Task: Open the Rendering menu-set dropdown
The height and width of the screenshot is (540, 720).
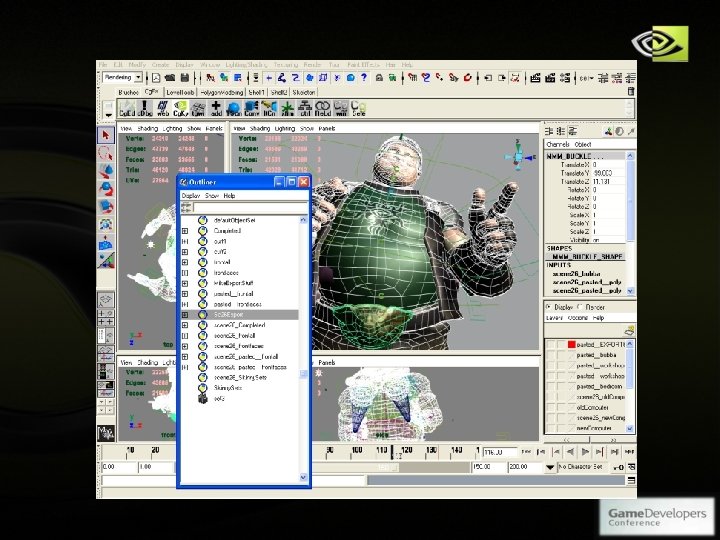Action: (138, 78)
